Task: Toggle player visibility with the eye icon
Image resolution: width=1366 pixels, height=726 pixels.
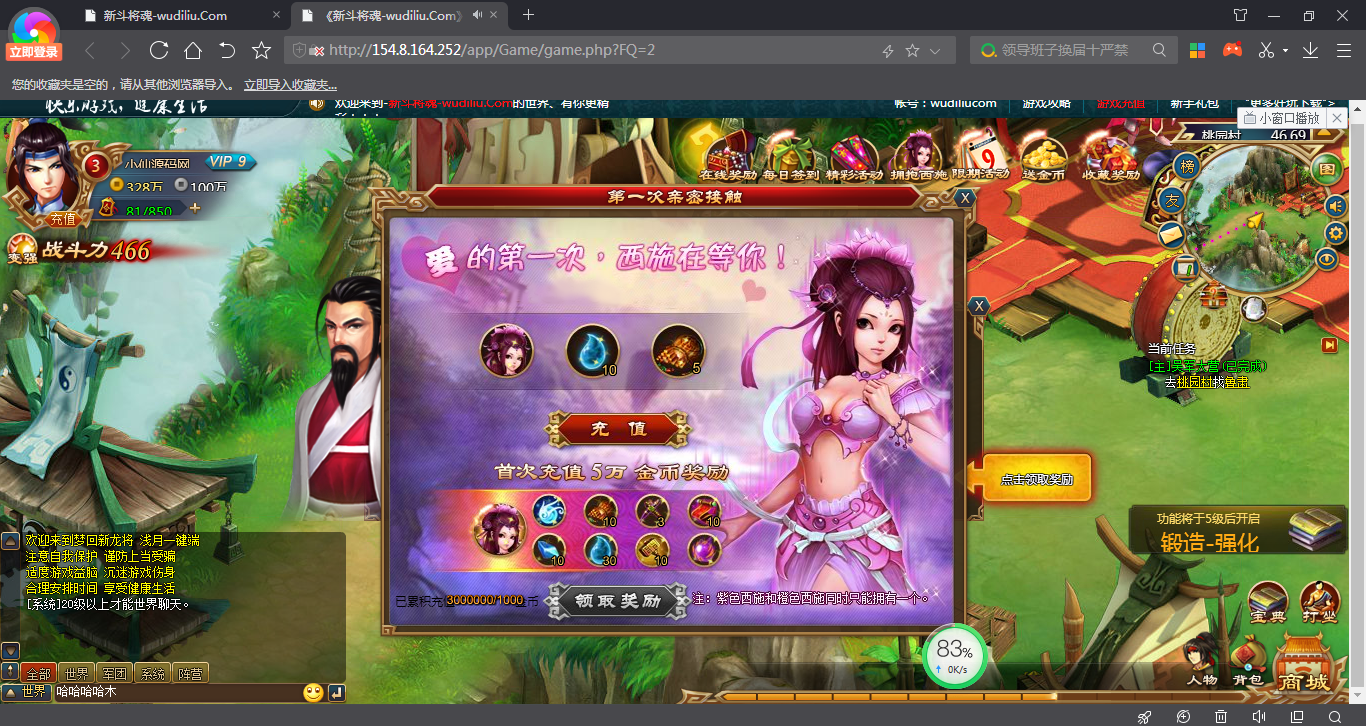Action: coord(1327,259)
